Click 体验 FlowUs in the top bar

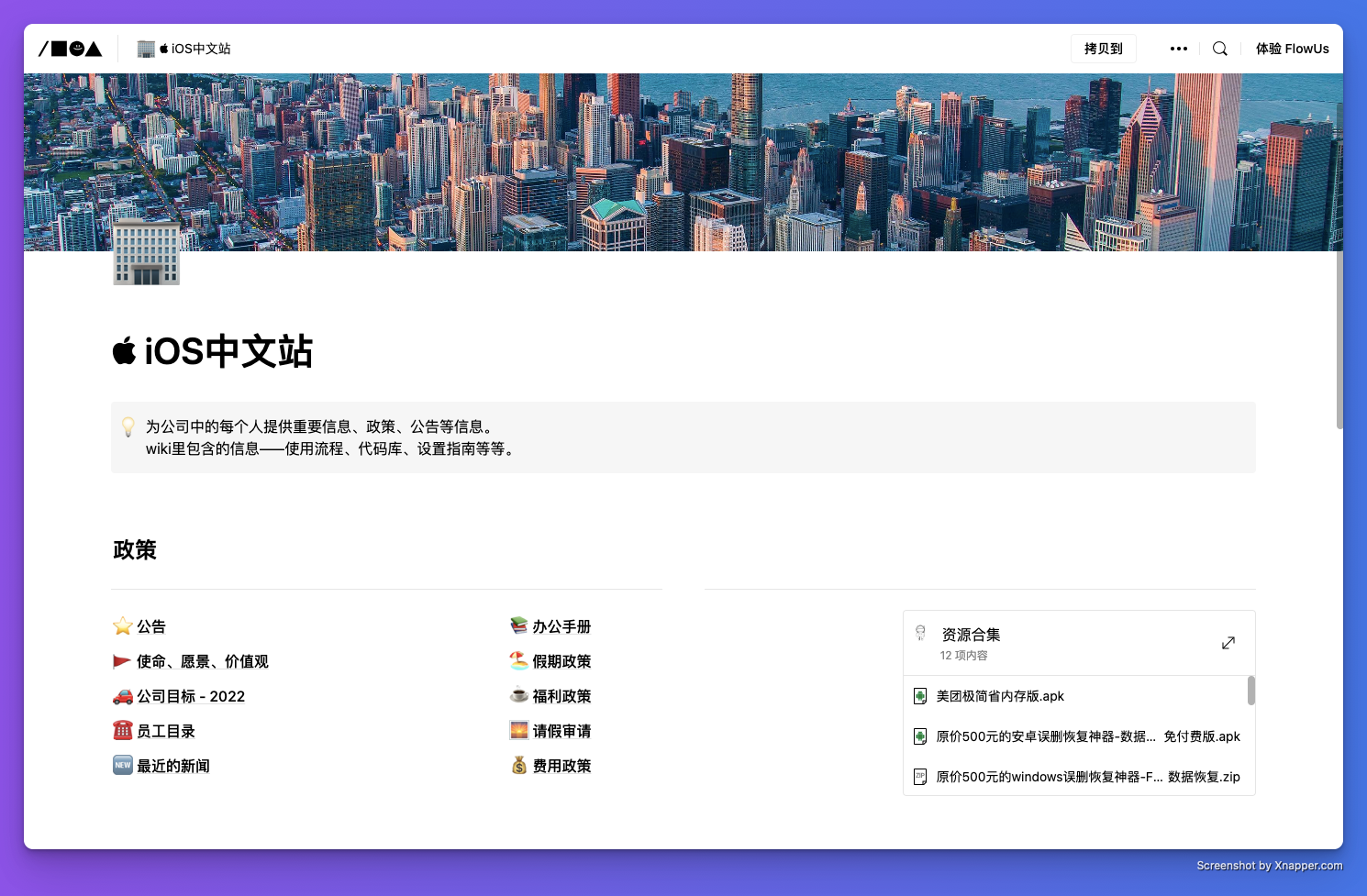[x=1292, y=49]
